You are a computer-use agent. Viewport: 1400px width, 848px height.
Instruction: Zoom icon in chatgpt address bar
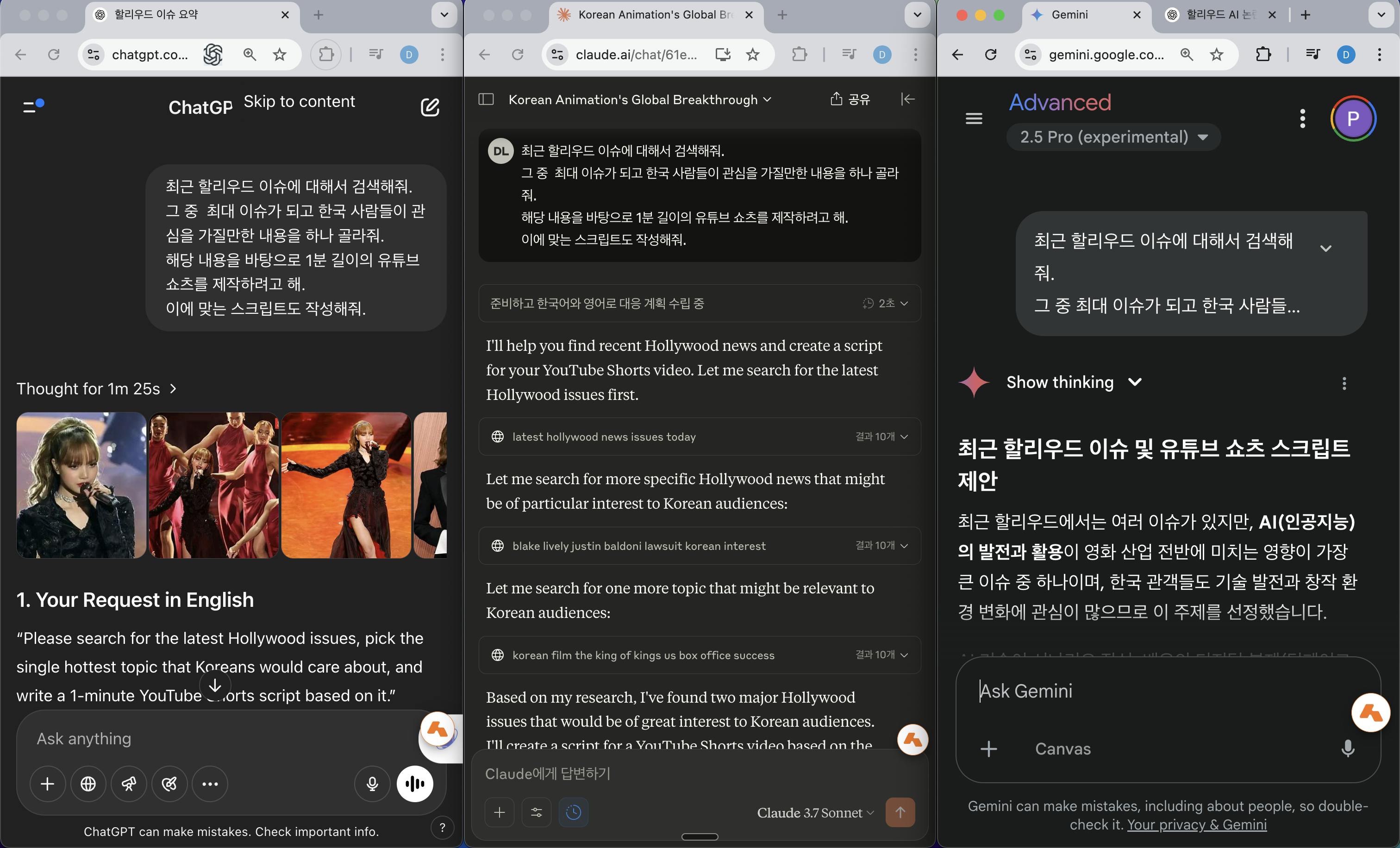pyautogui.click(x=250, y=55)
